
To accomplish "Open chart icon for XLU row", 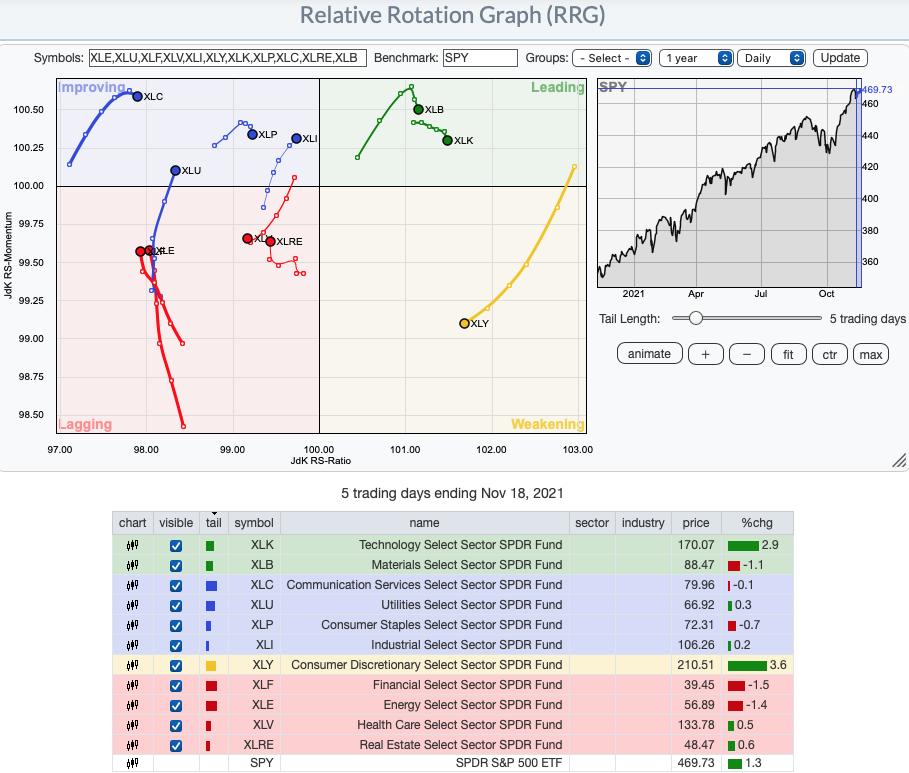I will (x=132, y=605).
